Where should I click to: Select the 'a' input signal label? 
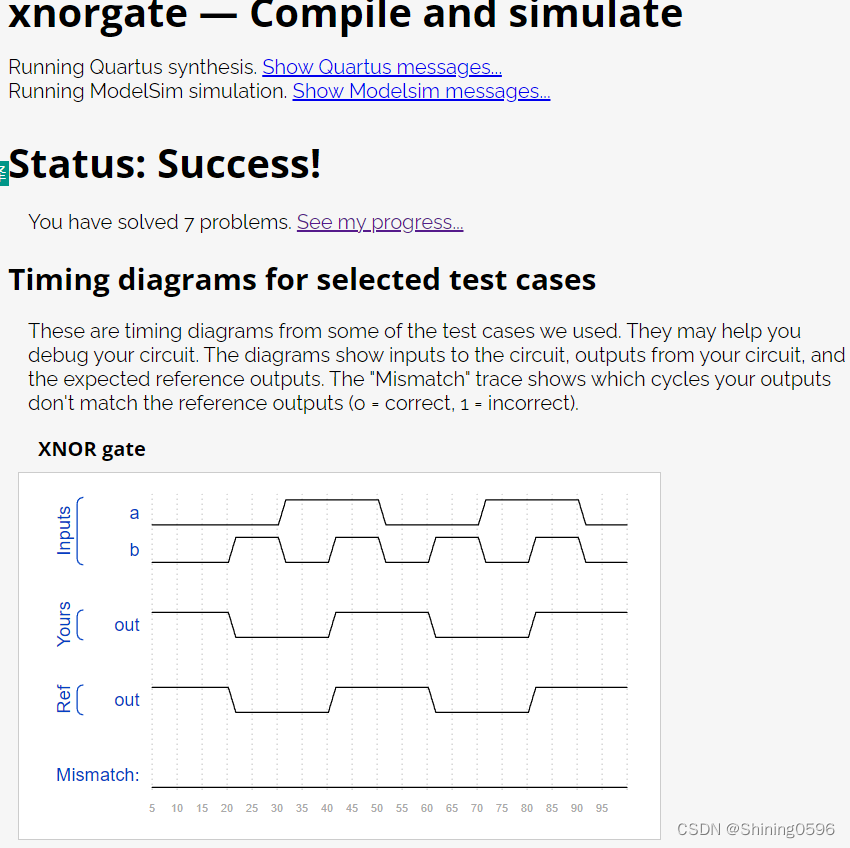134,513
